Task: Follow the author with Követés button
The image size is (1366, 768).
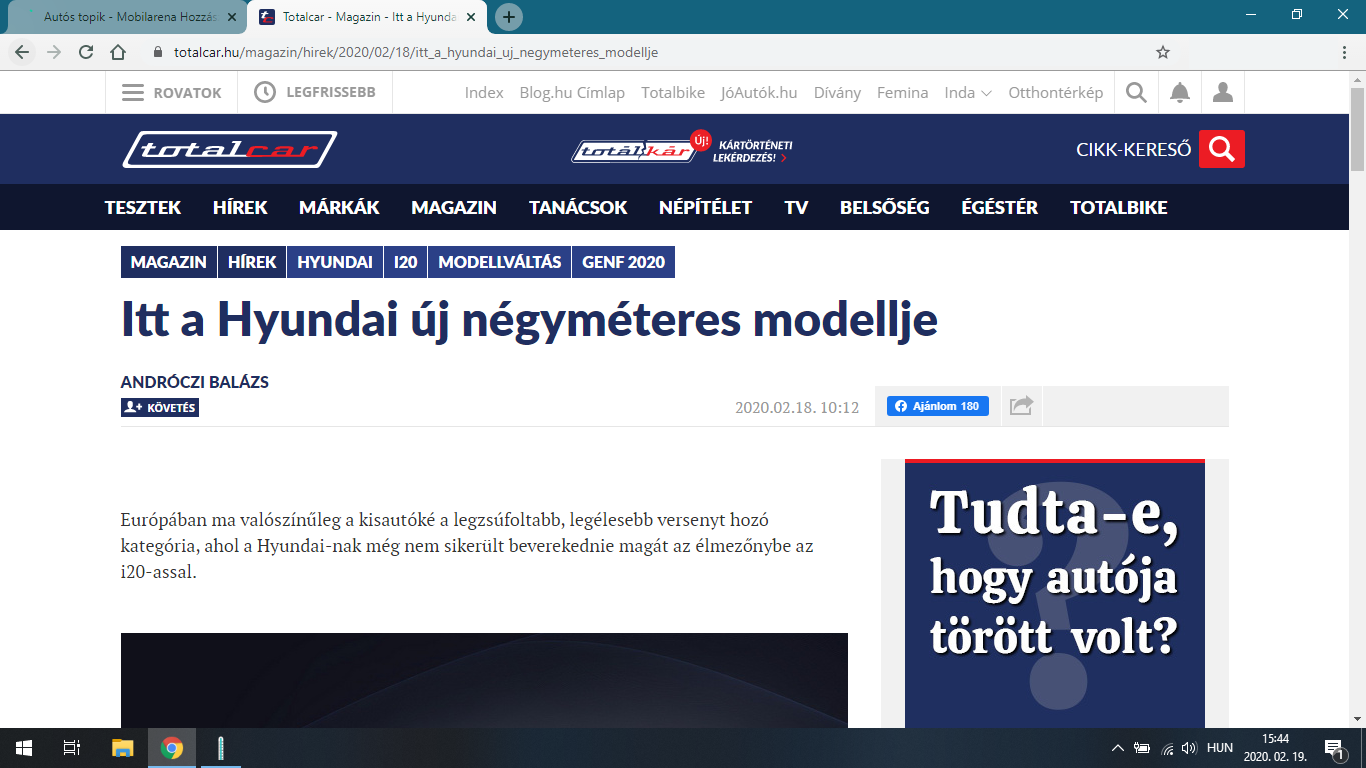Action: point(160,408)
